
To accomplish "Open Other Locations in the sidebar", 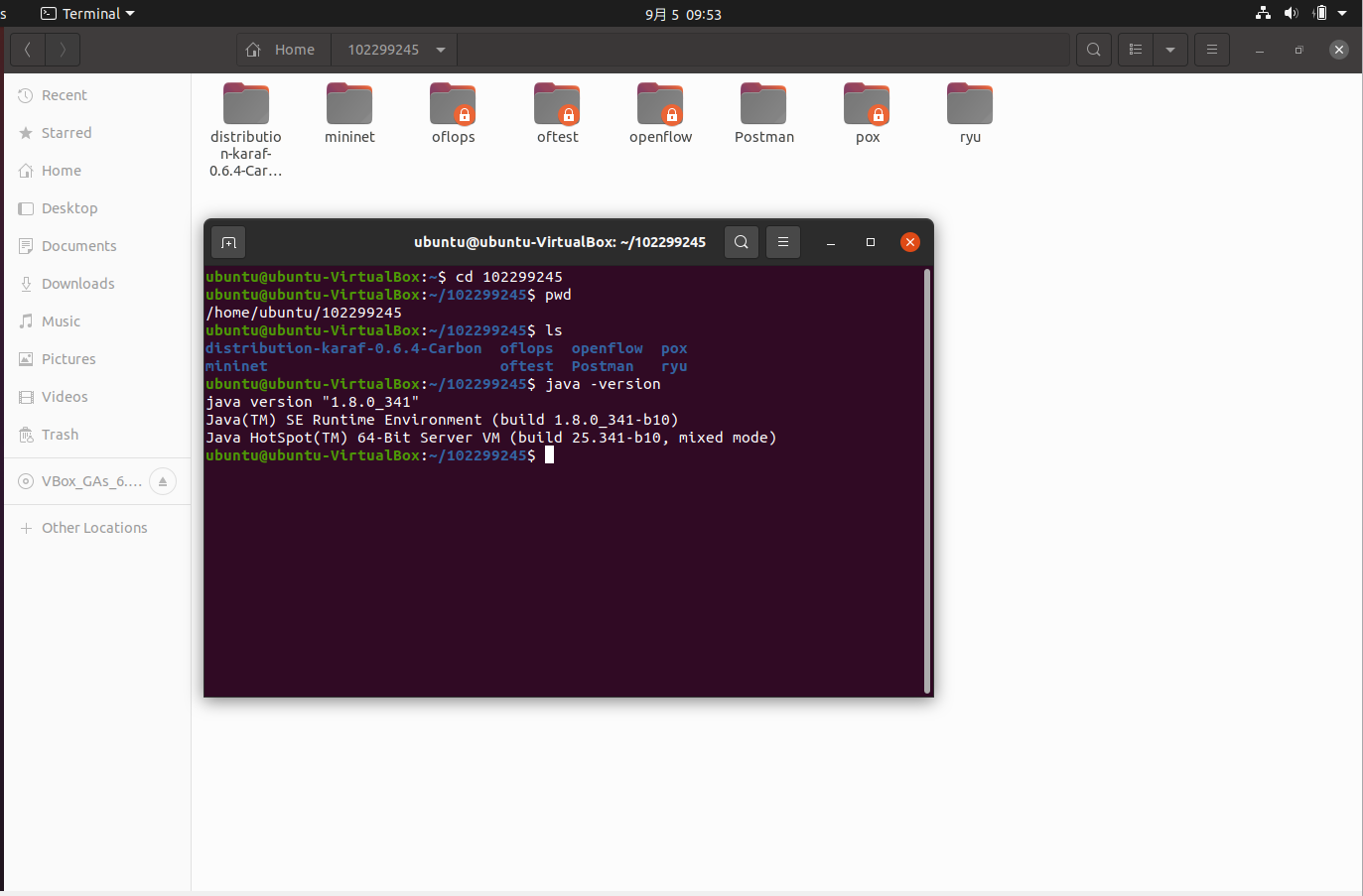I will (x=97, y=528).
